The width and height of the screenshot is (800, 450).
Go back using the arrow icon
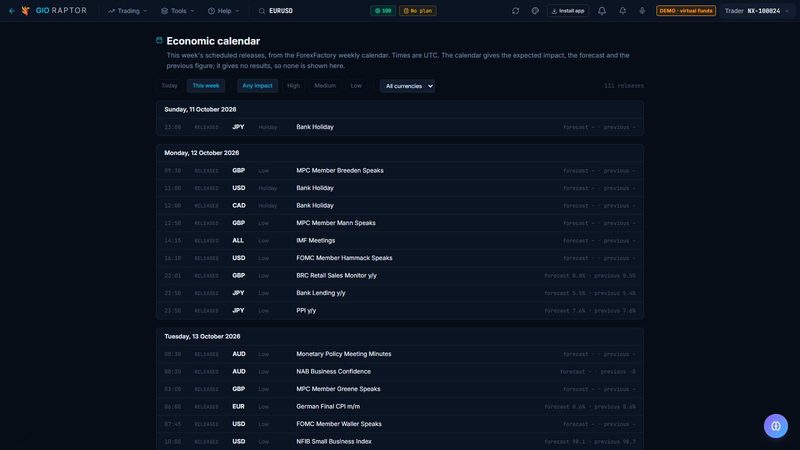11,11
